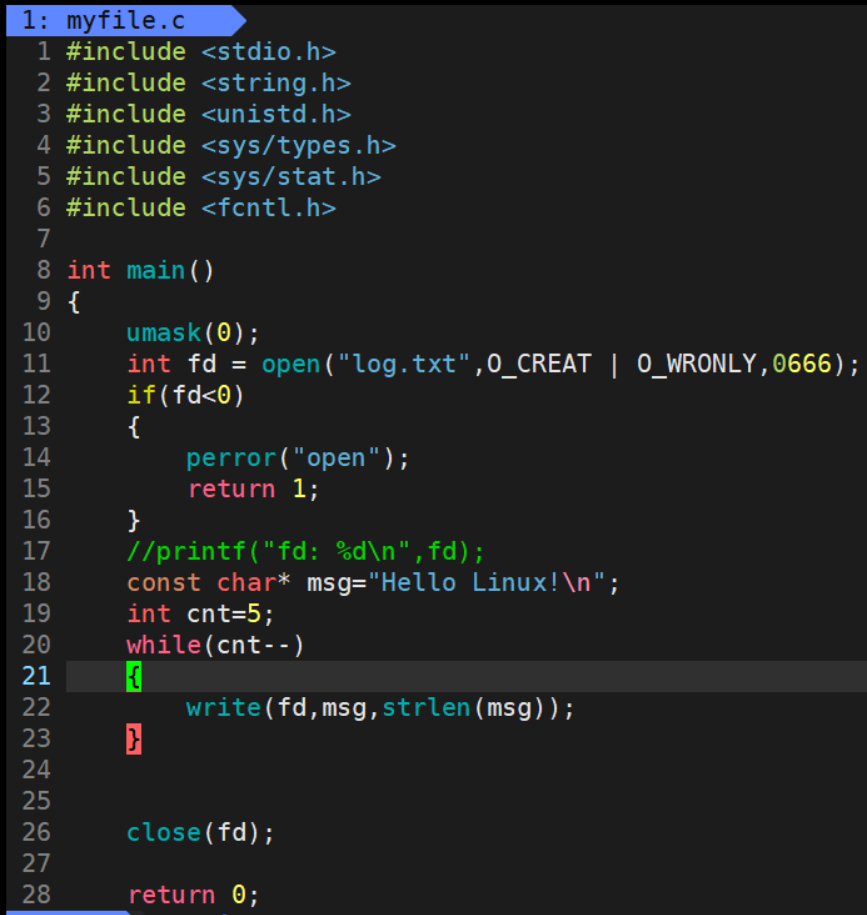This screenshot has width=867, height=915.
Task: Click the 'if(fd<0)' condition
Action: pyautogui.click(x=186, y=396)
